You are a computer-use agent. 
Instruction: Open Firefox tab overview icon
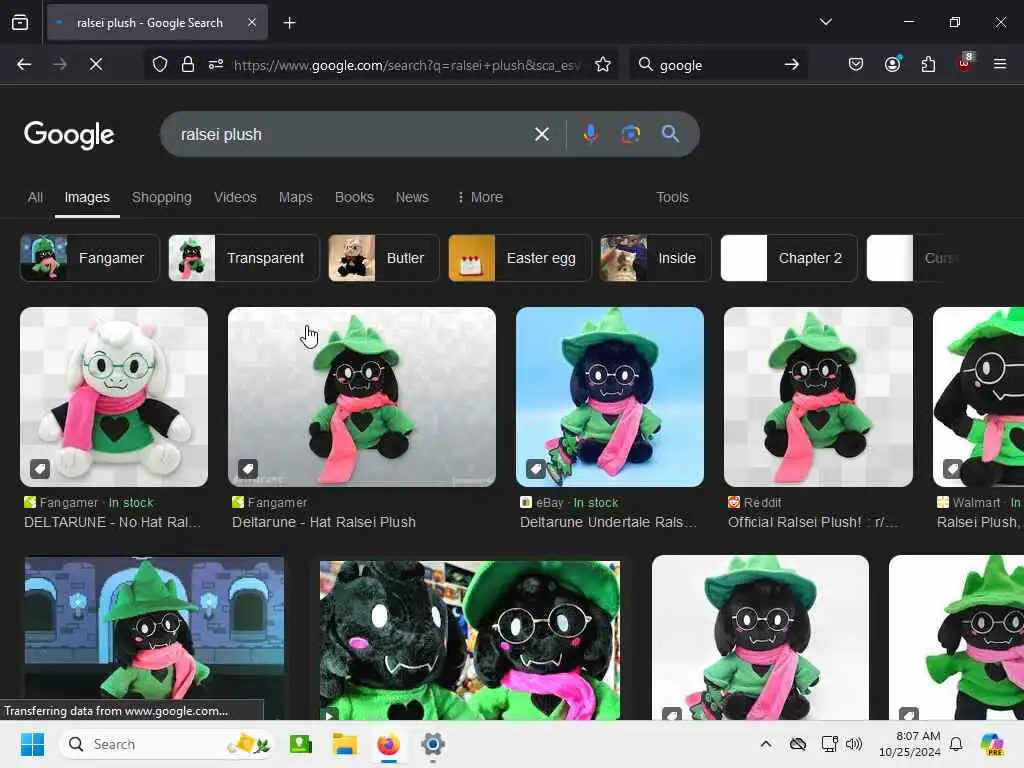20,23
